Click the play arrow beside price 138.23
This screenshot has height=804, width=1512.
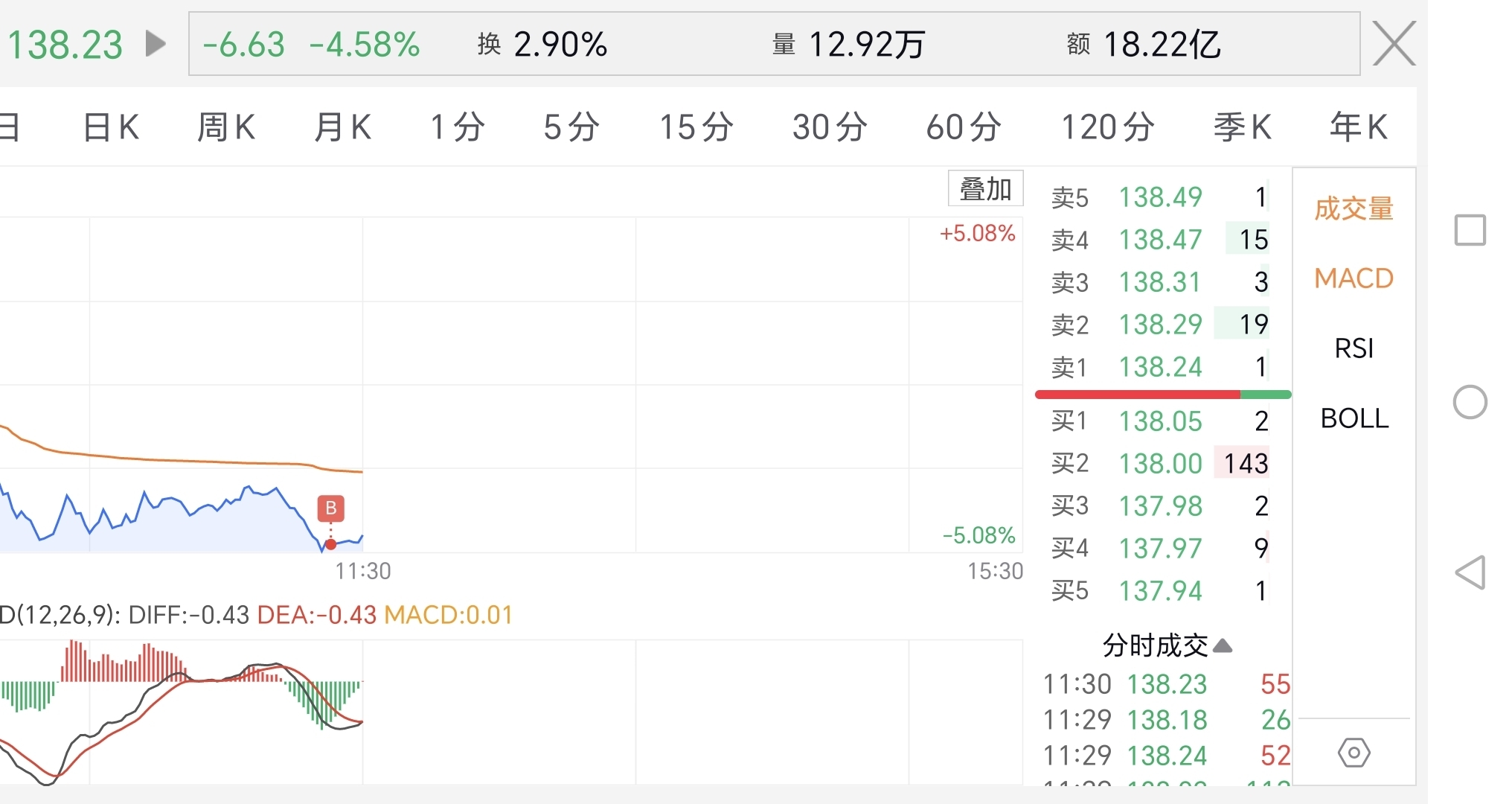tap(155, 44)
